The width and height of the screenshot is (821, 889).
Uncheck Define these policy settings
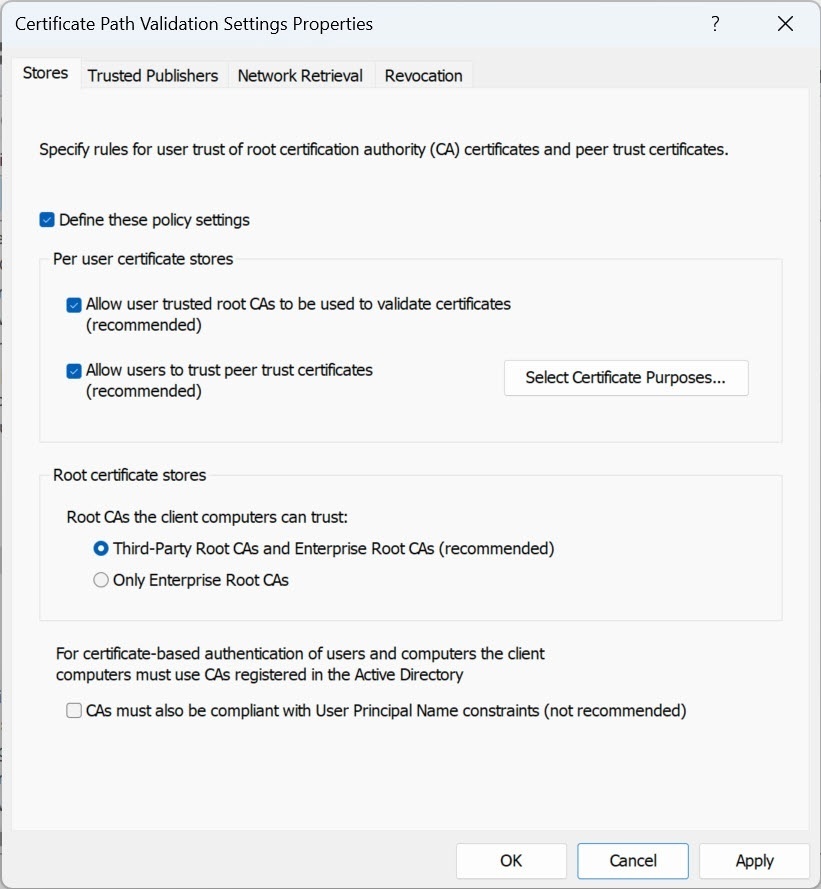(47, 220)
